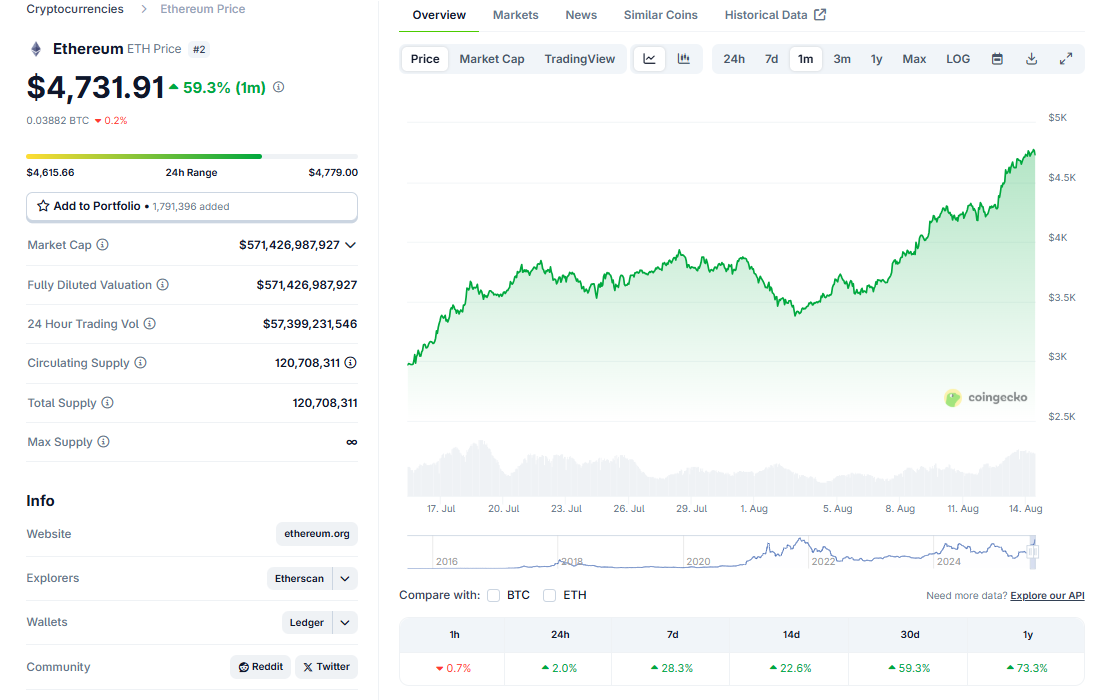This screenshot has height=700, width=1117.
Task: Open the calendar date range picker
Action: tap(997, 59)
